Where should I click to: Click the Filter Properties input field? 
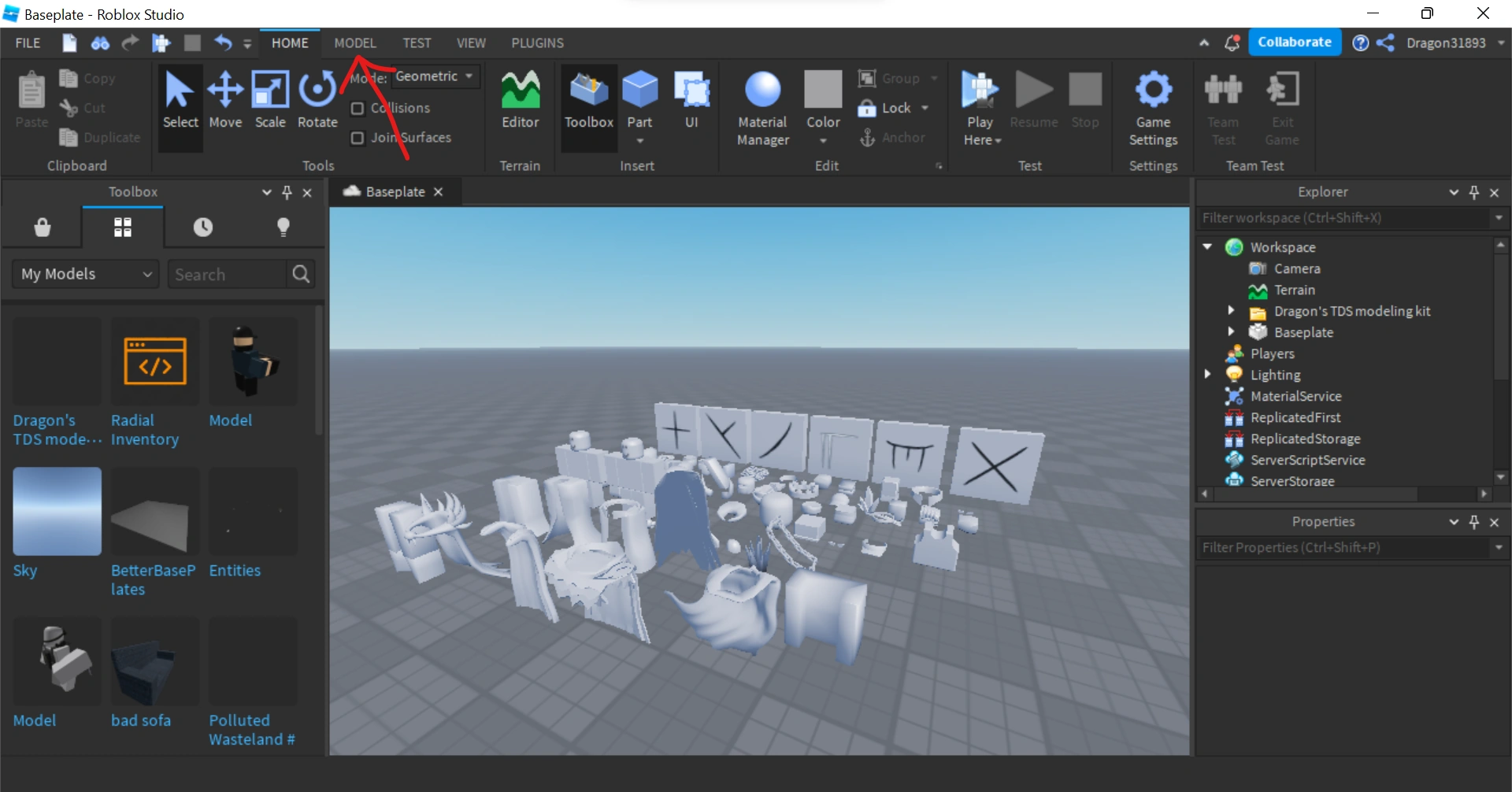1344,548
